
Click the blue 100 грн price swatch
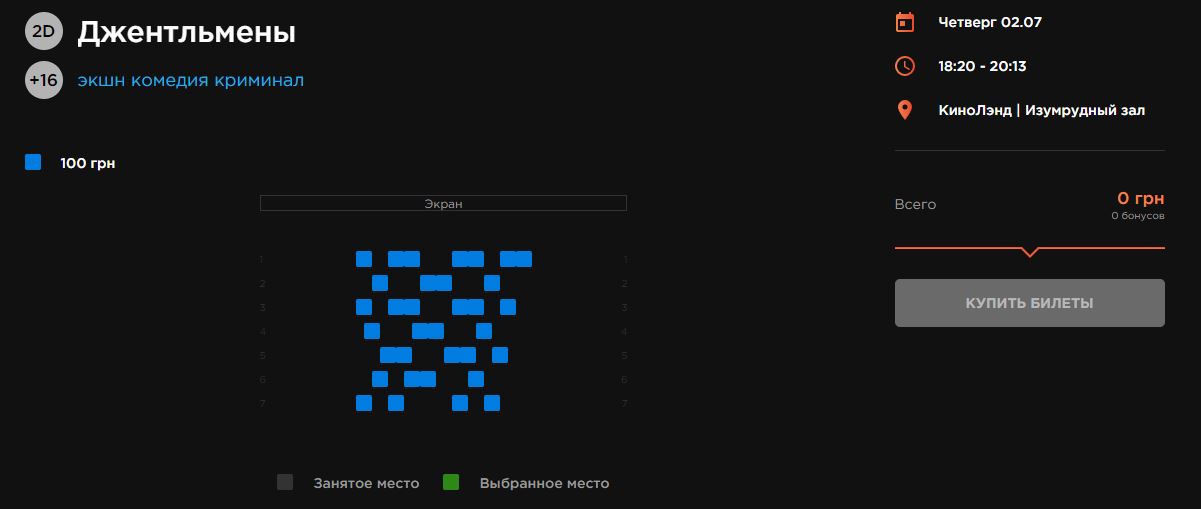33,162
